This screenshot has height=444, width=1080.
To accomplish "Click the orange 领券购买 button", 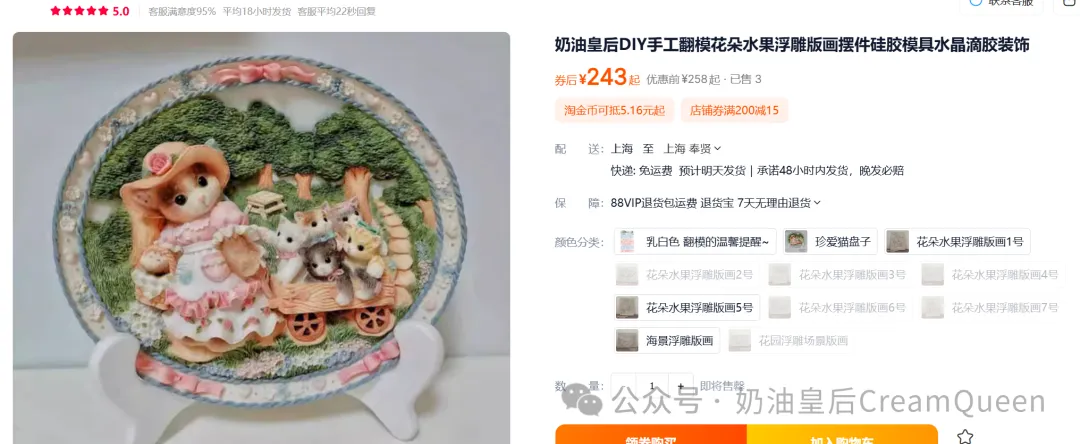I will tap(651, 434).
